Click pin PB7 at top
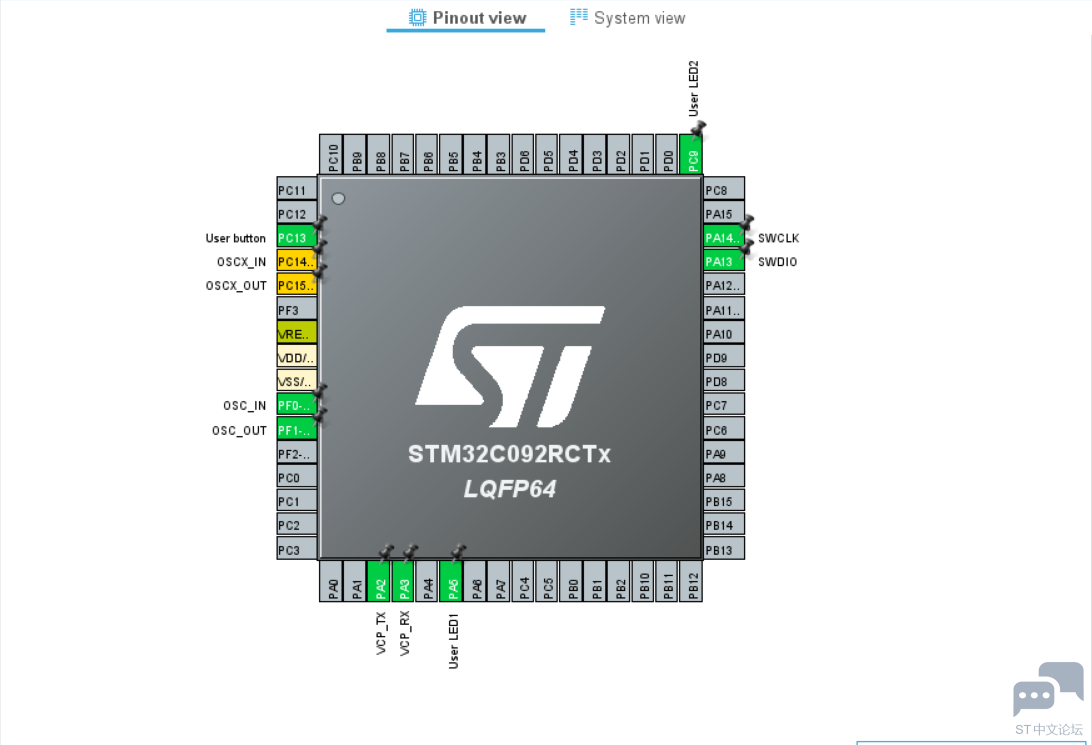This screenshot has height=745, width=1092. click(x=403, y=155)
